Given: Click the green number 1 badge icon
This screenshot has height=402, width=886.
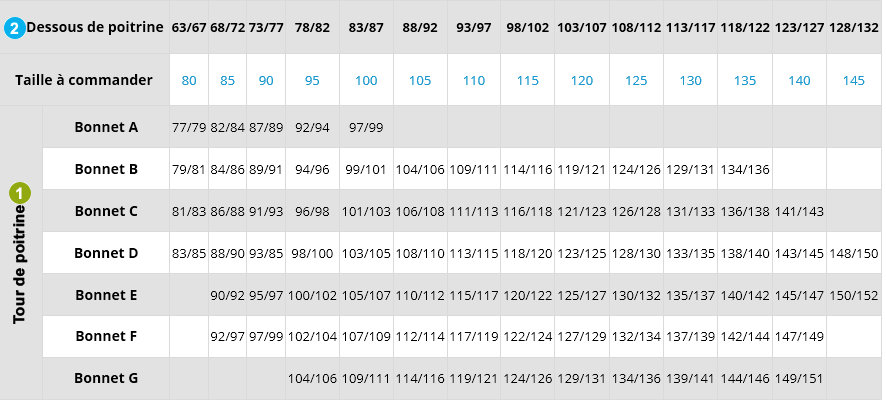Looking at the screenshot, I should (20, 194).
